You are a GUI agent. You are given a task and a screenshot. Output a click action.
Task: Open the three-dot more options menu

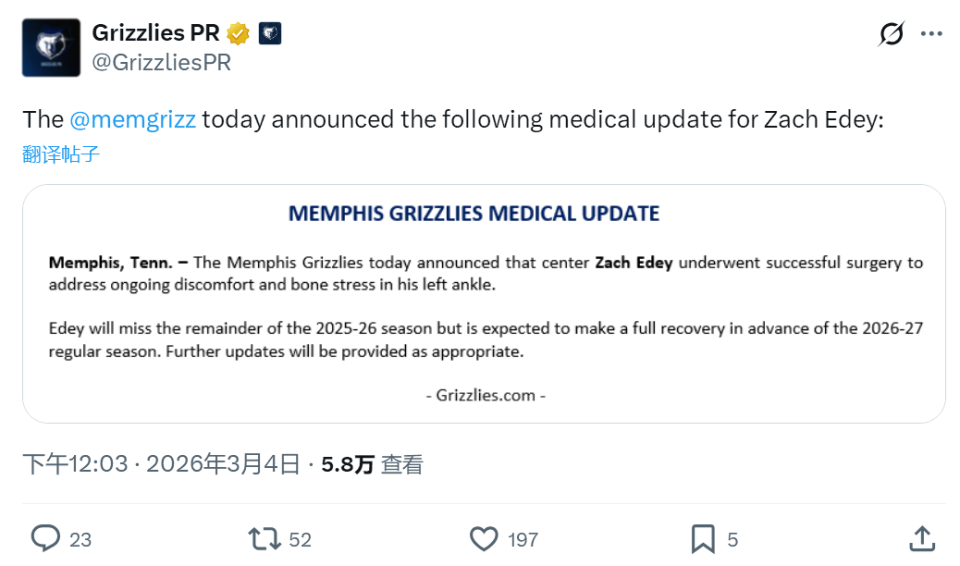[x=931, y=34]
